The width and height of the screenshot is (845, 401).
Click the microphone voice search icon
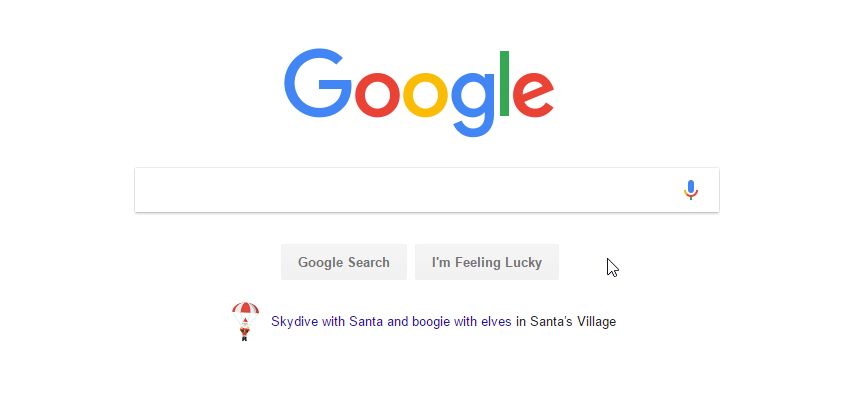[690, 190]
